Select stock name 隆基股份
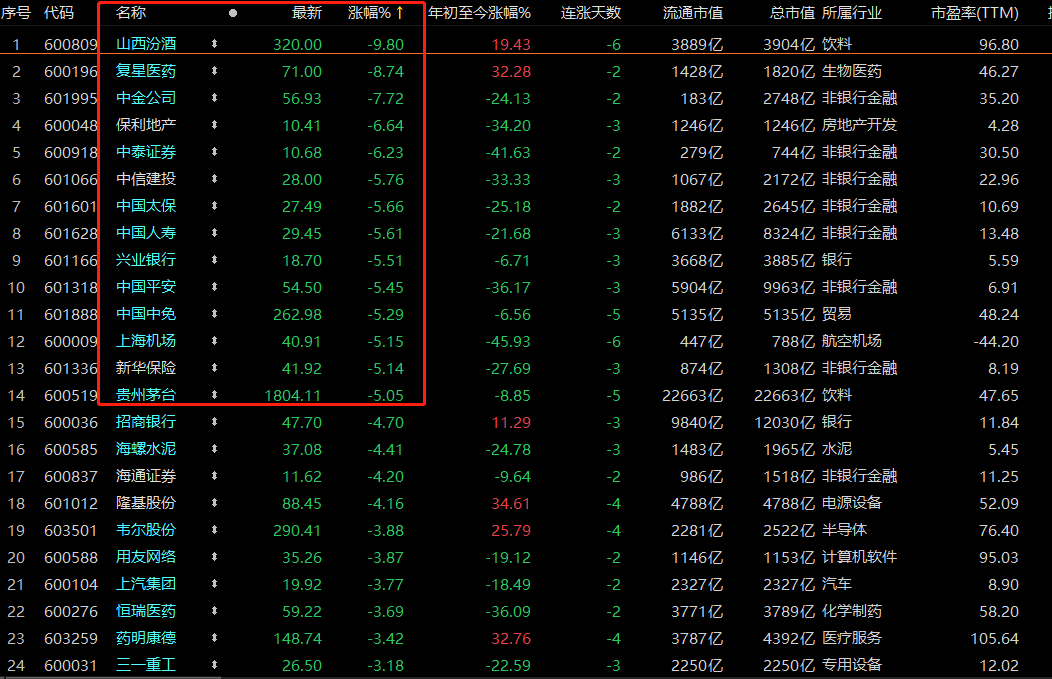 146,503
